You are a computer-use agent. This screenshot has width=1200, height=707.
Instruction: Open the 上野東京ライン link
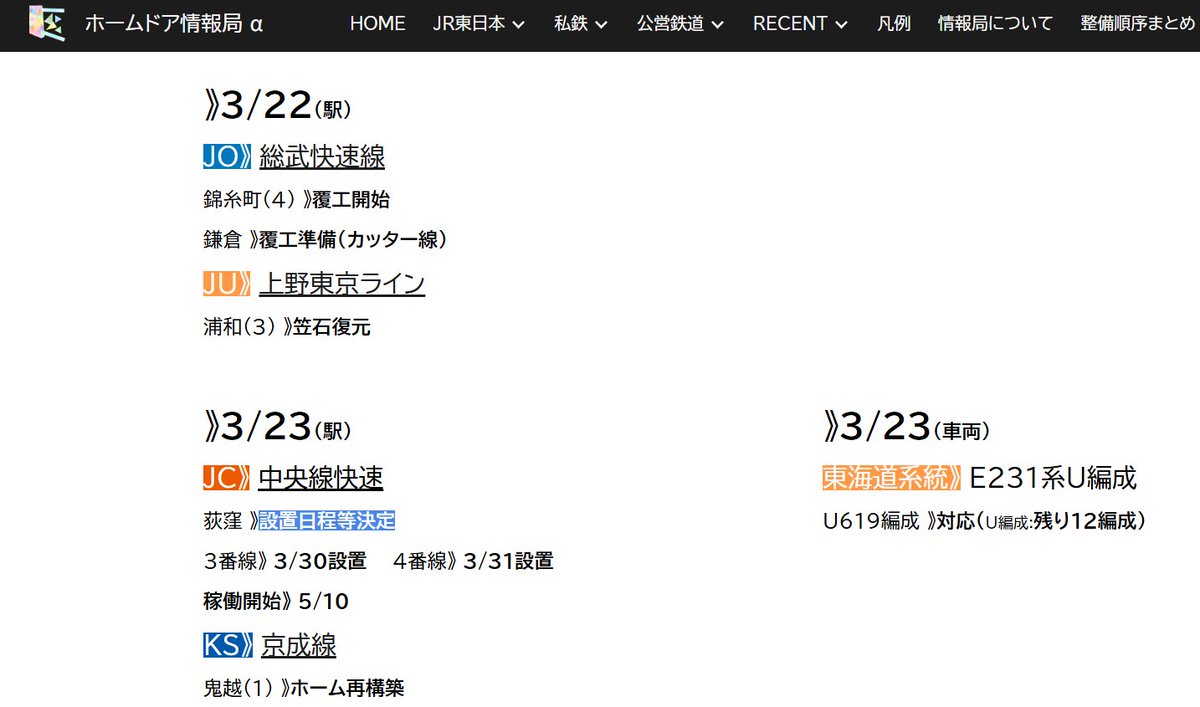coord(342,285)
